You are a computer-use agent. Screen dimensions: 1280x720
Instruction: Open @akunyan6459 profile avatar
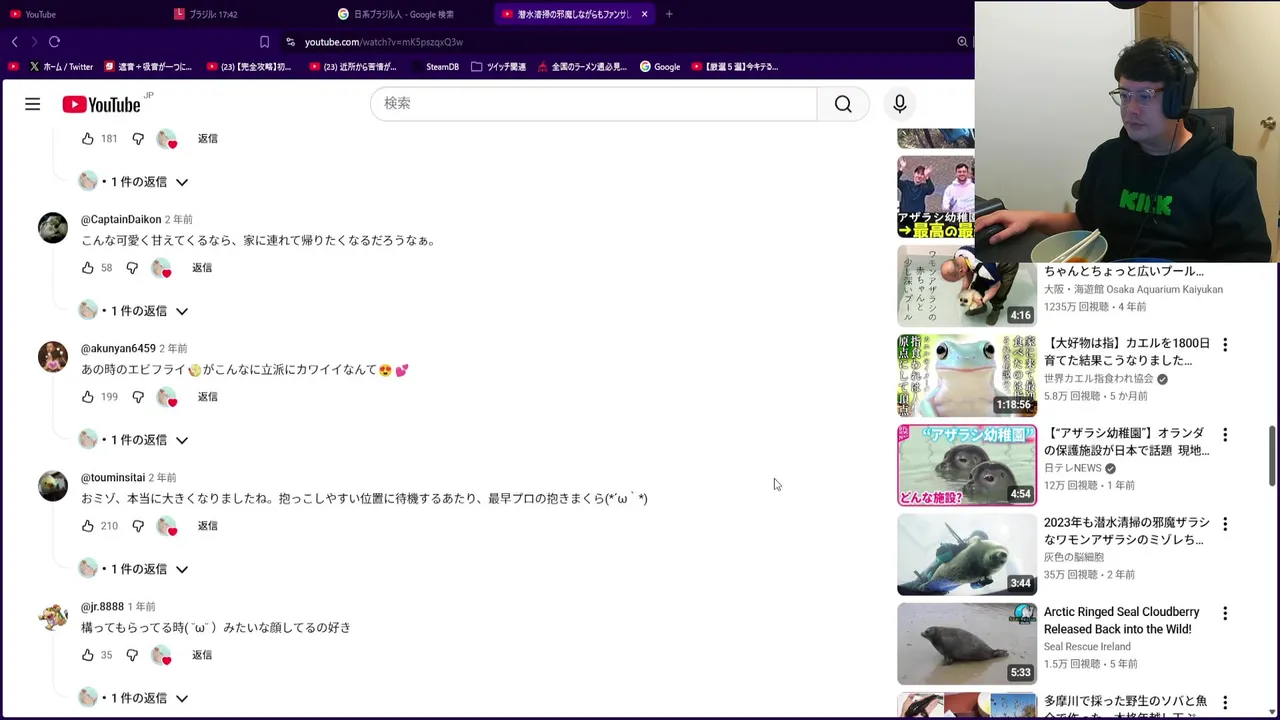[x=53, y=356]
